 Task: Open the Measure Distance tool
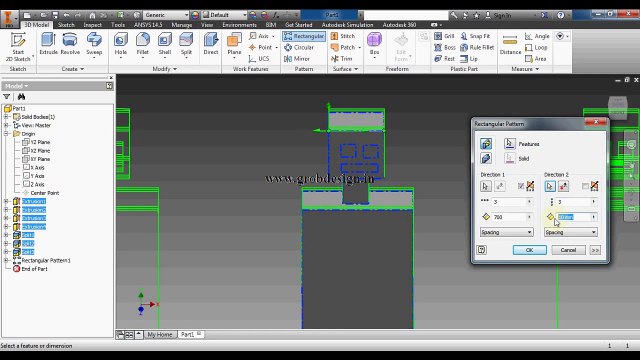pyautogui.click(x=510, y=44)
